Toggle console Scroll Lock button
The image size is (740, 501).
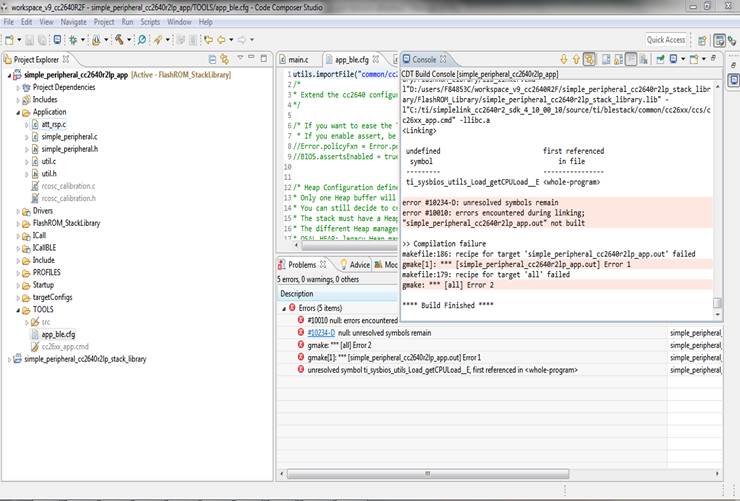[618, 59]
